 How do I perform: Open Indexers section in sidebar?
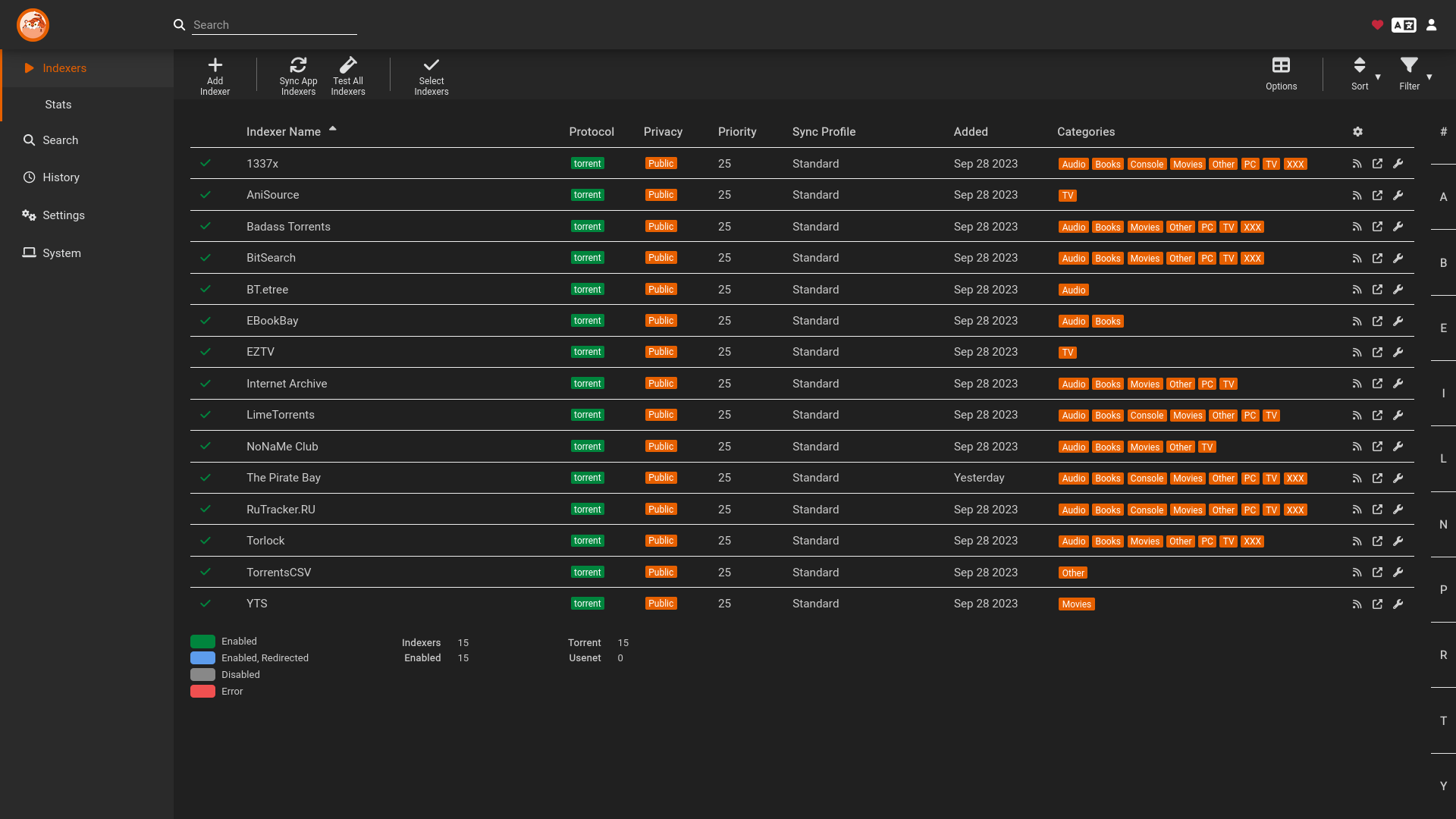coord(87,68)
